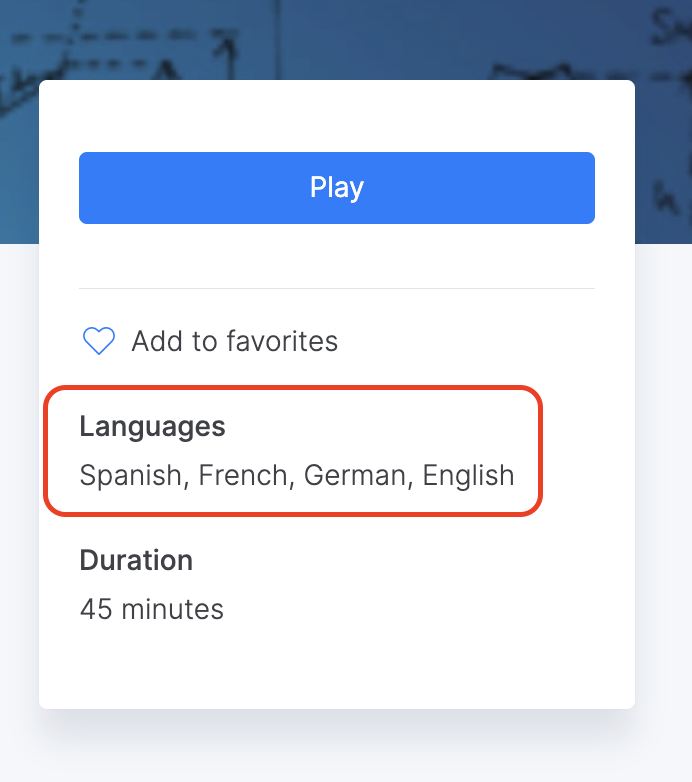Viewport: 692px width, 782px height.
Task: Click the word German in languages
Action: pos(357,475)
